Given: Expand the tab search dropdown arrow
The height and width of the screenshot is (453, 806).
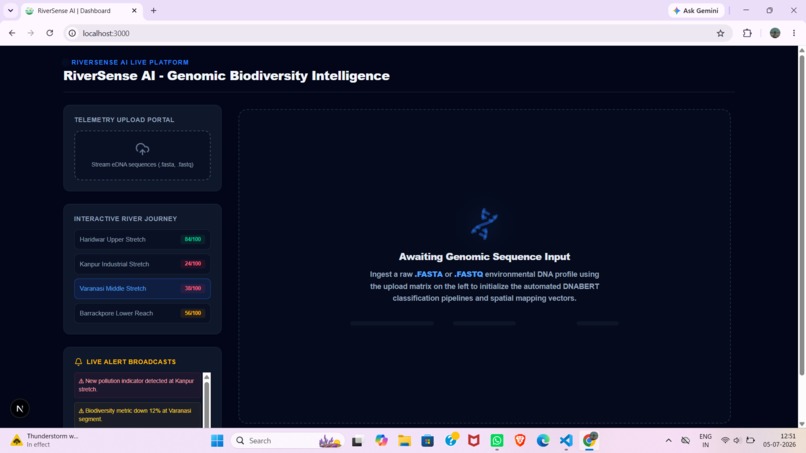Looking at the screenshot, I should click(x=10, y=10).
